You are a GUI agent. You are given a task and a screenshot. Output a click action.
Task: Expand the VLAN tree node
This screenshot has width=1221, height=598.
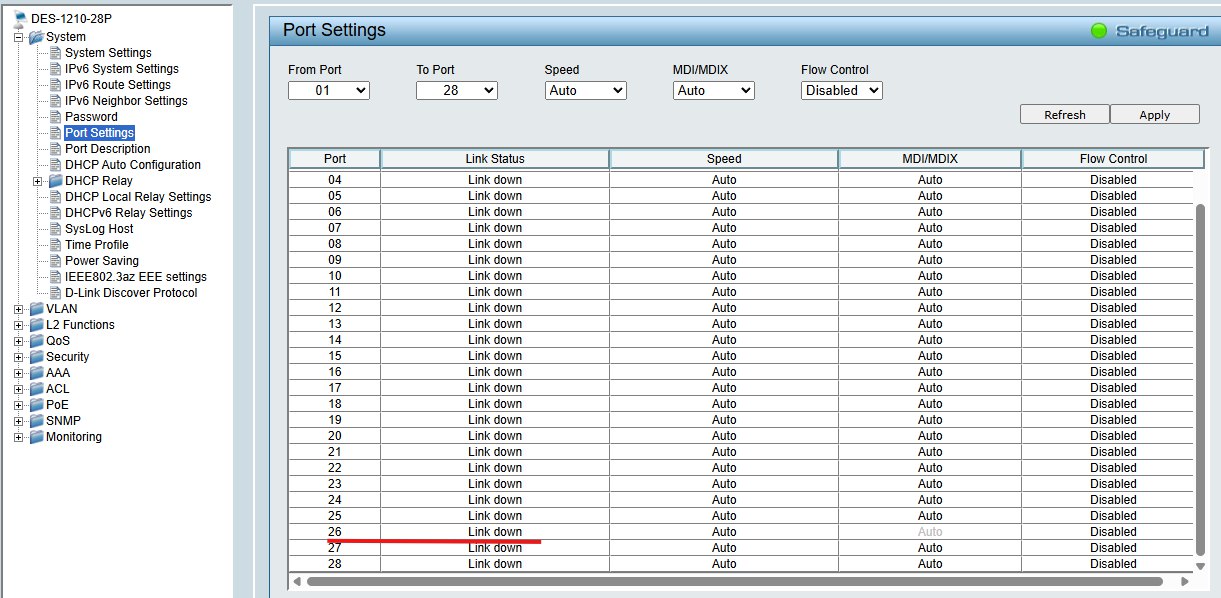coord(19,309)
